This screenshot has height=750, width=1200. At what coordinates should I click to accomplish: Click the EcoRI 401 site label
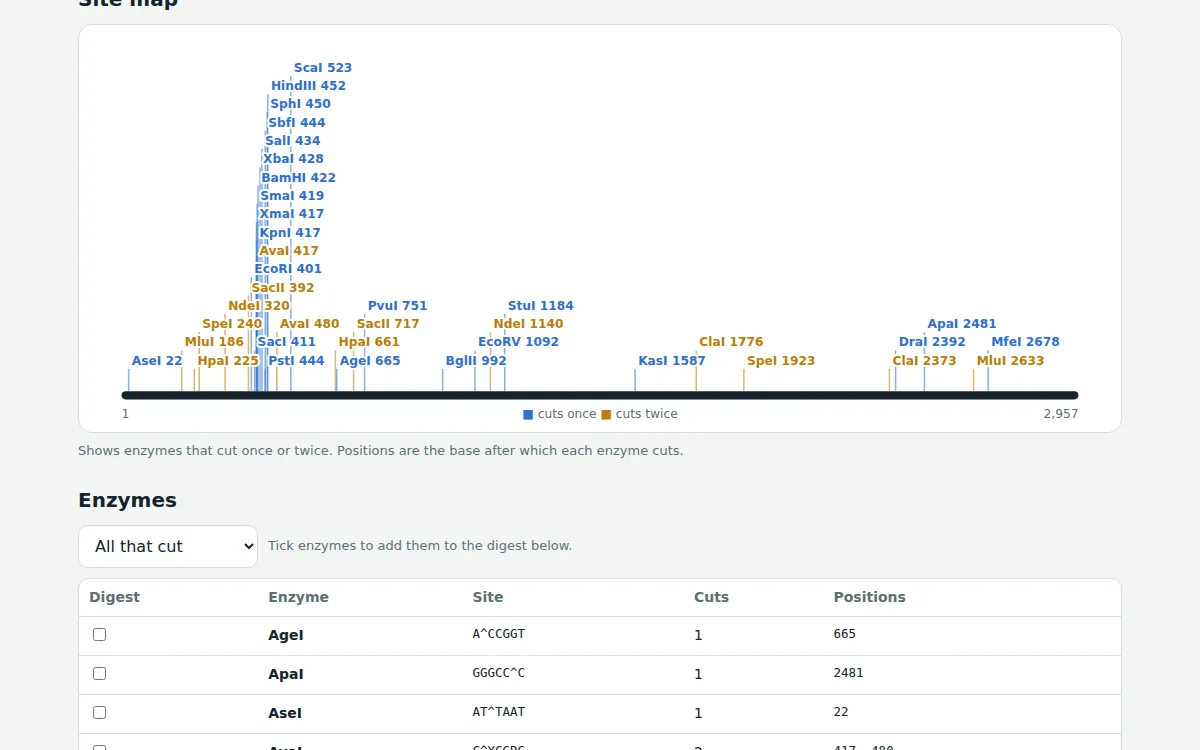tap(288, 269)
